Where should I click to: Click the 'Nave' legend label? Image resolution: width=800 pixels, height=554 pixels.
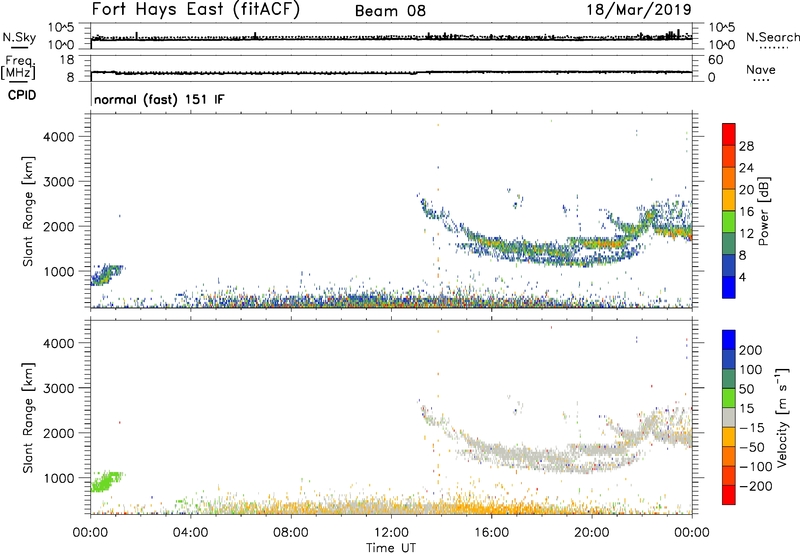762,70
